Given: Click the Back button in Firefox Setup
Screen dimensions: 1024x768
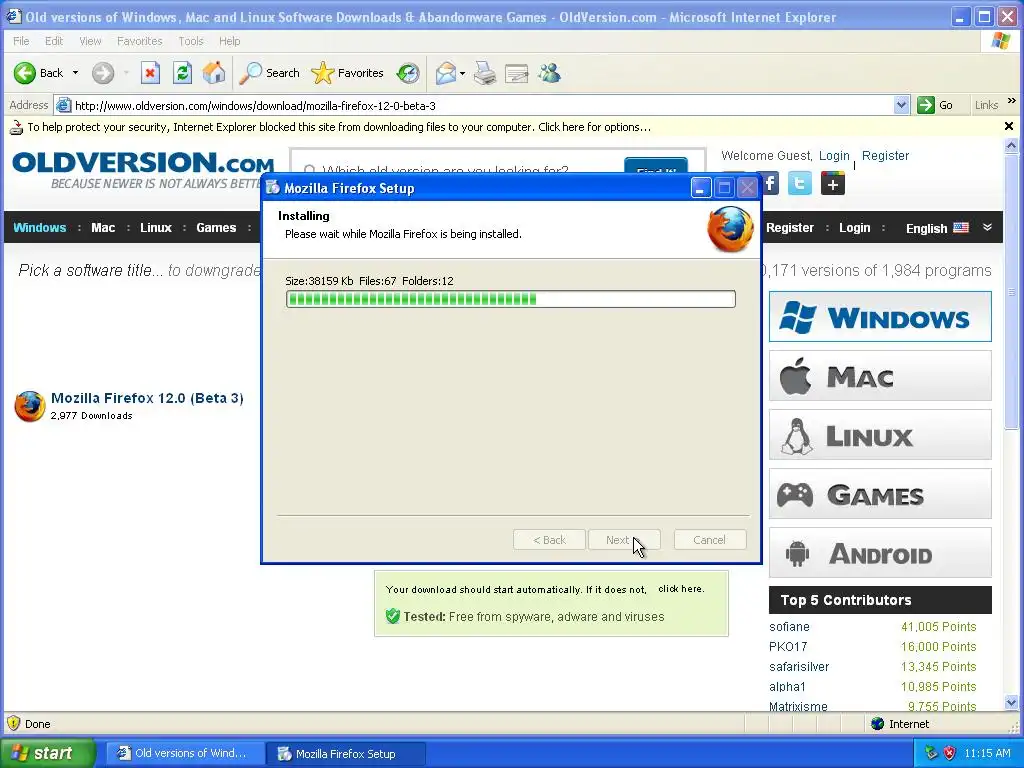Looking at the screenshot, I should (x=549, y=540).
